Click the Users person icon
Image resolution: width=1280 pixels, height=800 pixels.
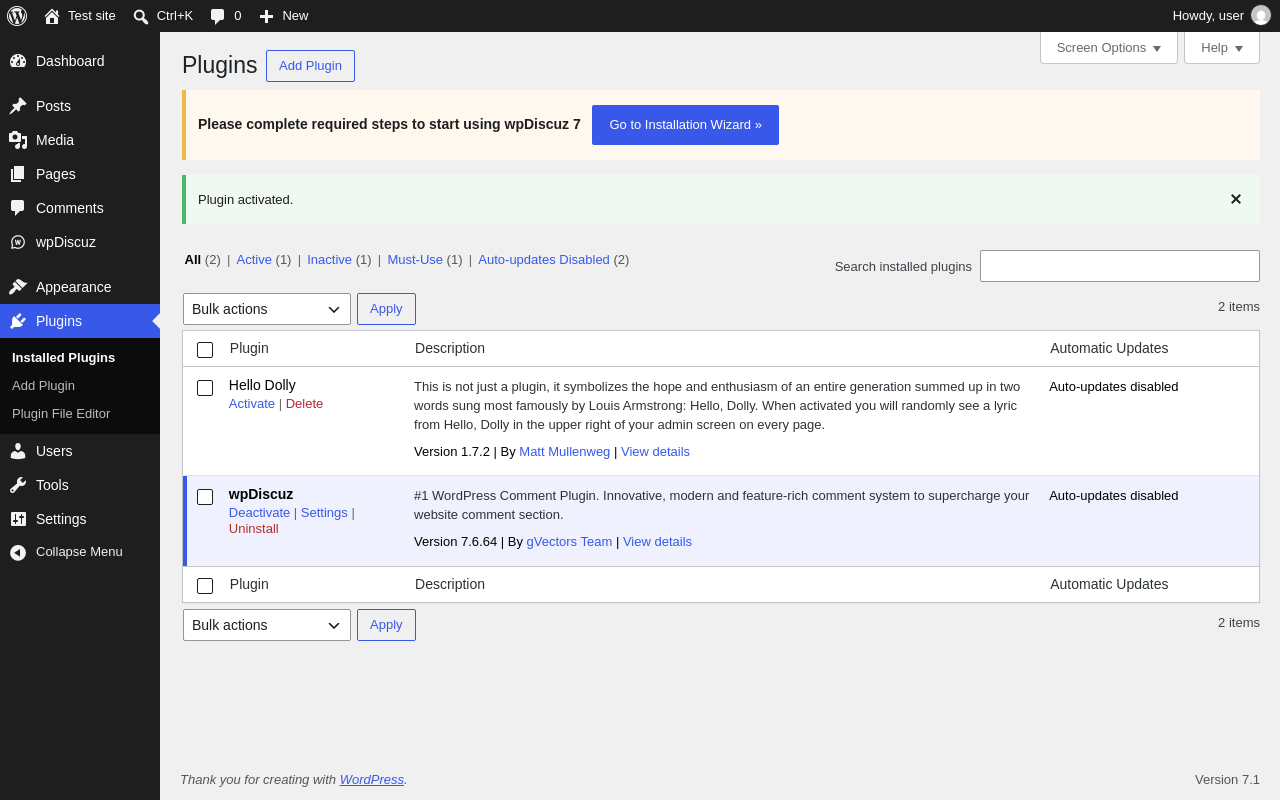click(x=18, y=451)
